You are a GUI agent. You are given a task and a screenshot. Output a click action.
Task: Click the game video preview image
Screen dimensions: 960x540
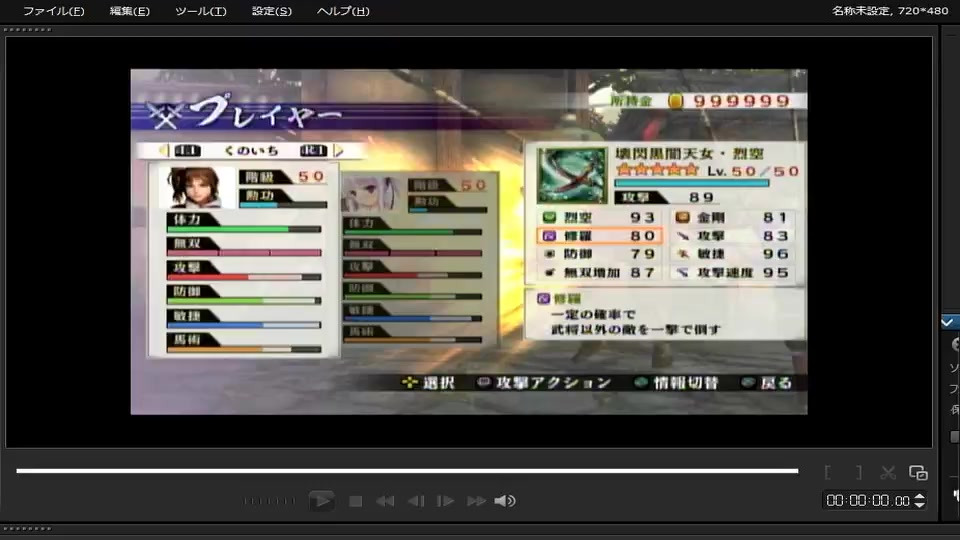click(x=469, y=241)
